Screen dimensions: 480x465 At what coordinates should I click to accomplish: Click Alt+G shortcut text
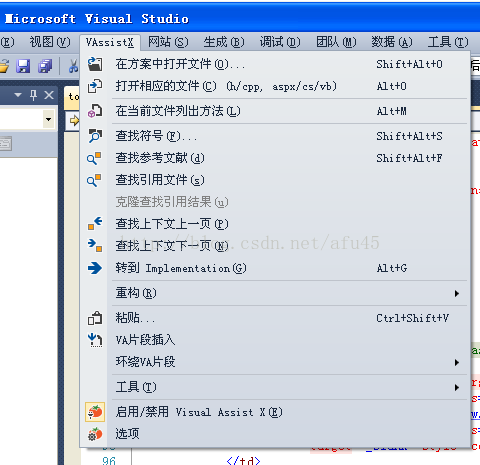pyautogui.click(x=392, y=268)
